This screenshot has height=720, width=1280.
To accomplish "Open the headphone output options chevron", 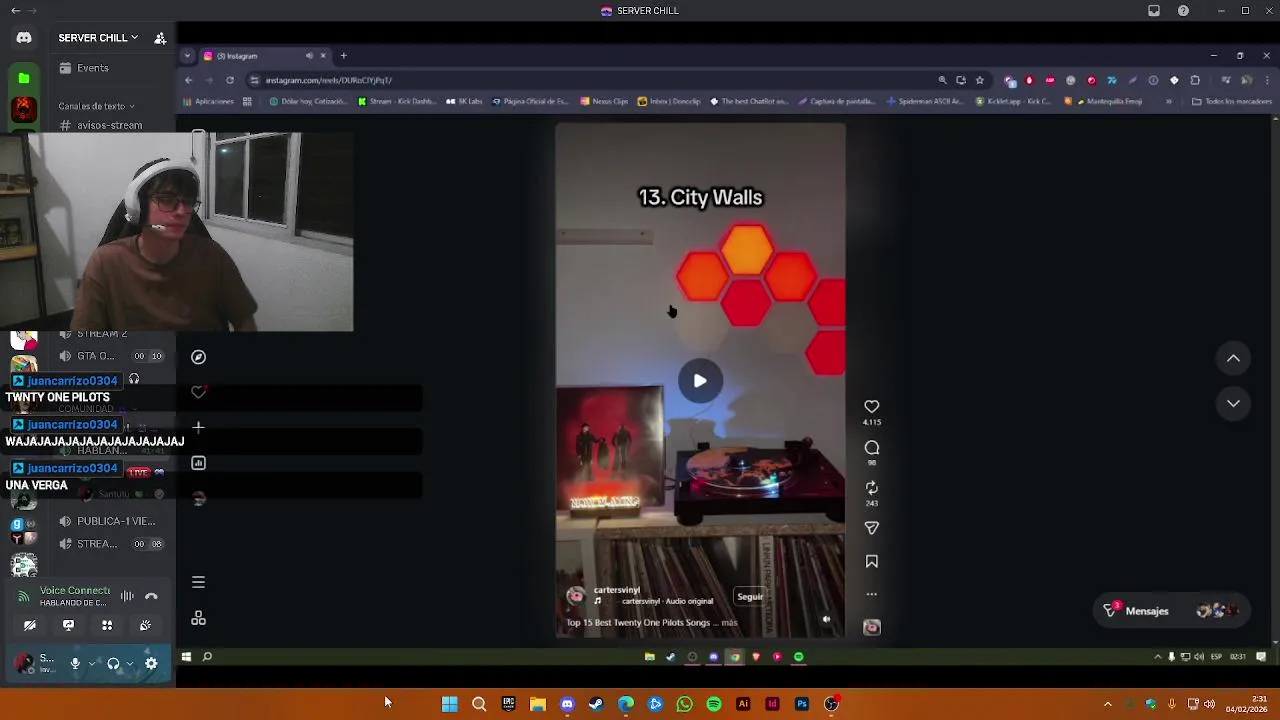I will coord(130,663).
